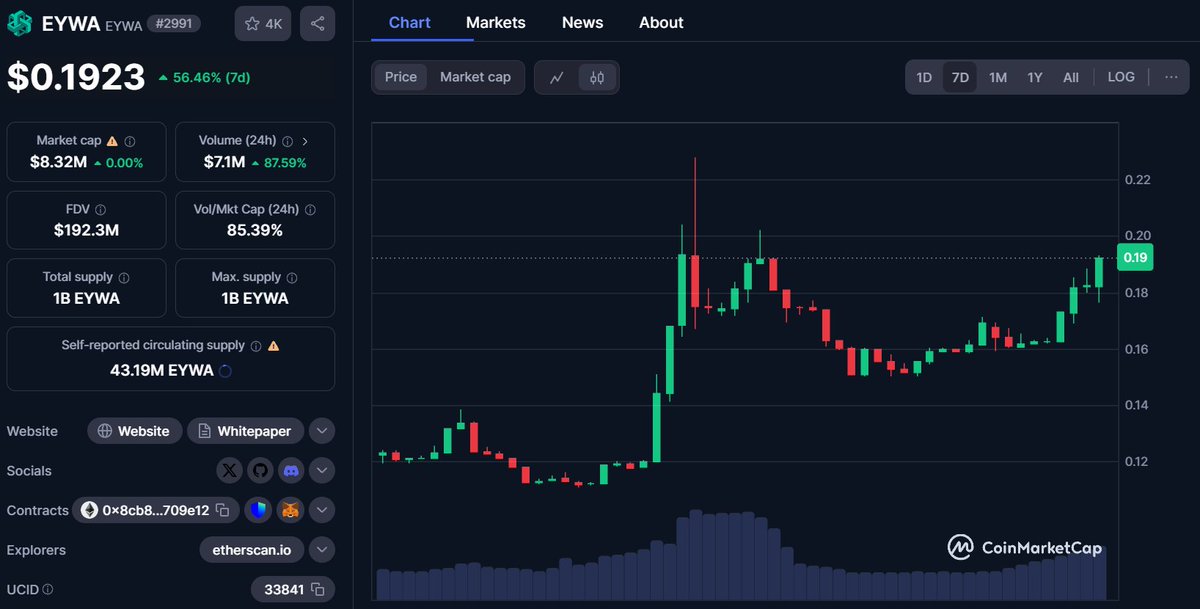Set chart range to 1D
Screen dimensions: 1200x609
click(924, 77)
